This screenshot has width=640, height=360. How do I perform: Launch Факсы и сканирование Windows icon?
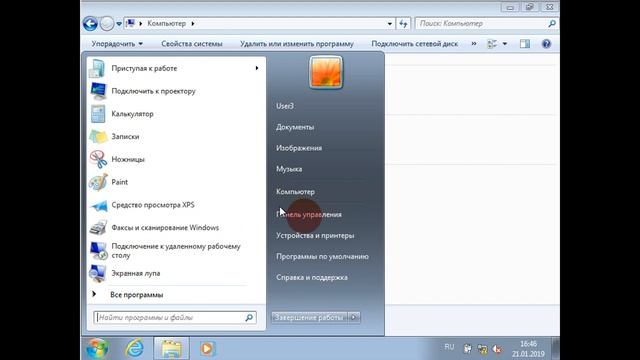(98, 227)
